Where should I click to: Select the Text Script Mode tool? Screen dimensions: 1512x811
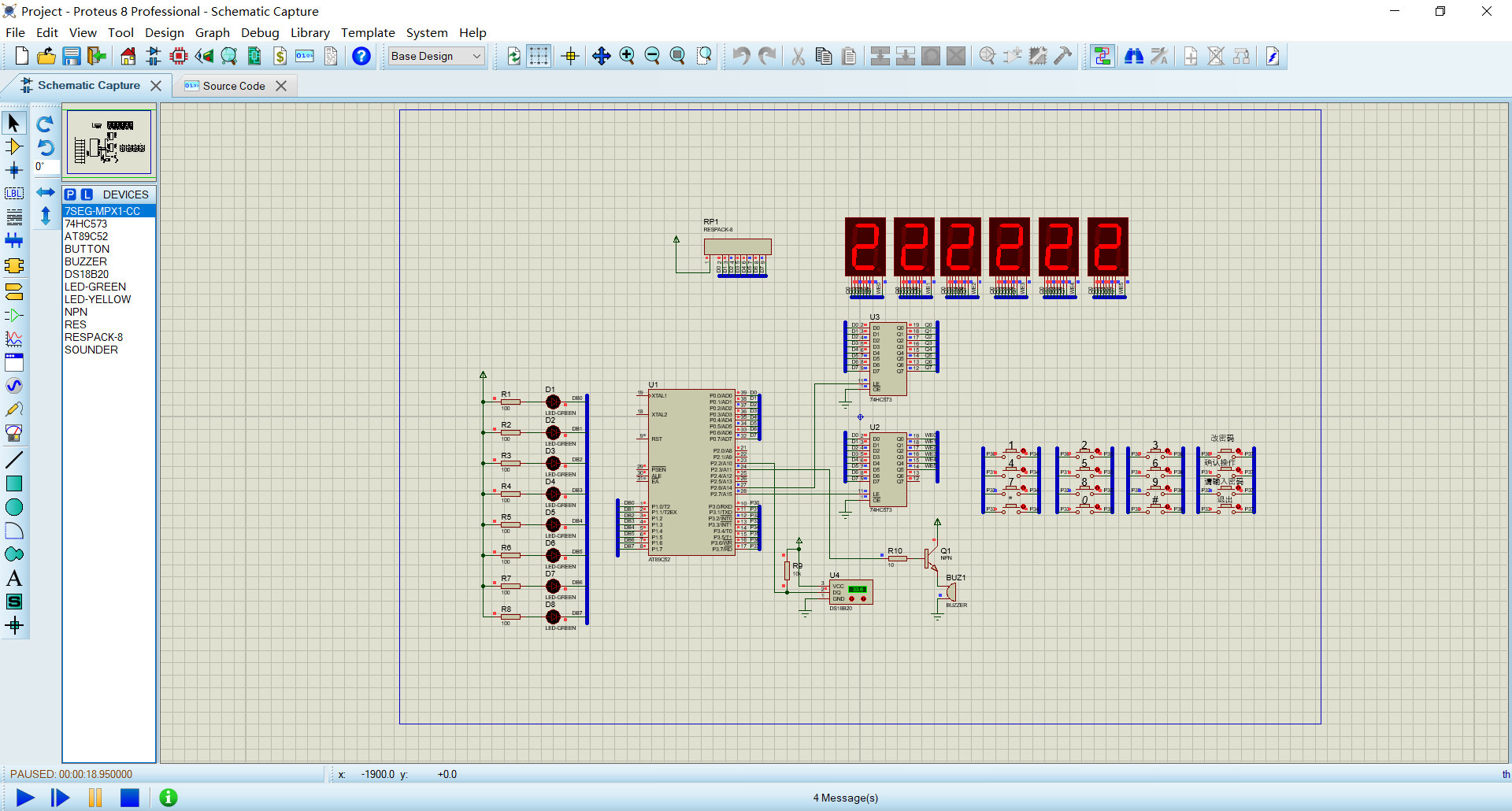(x=14, y=217)
